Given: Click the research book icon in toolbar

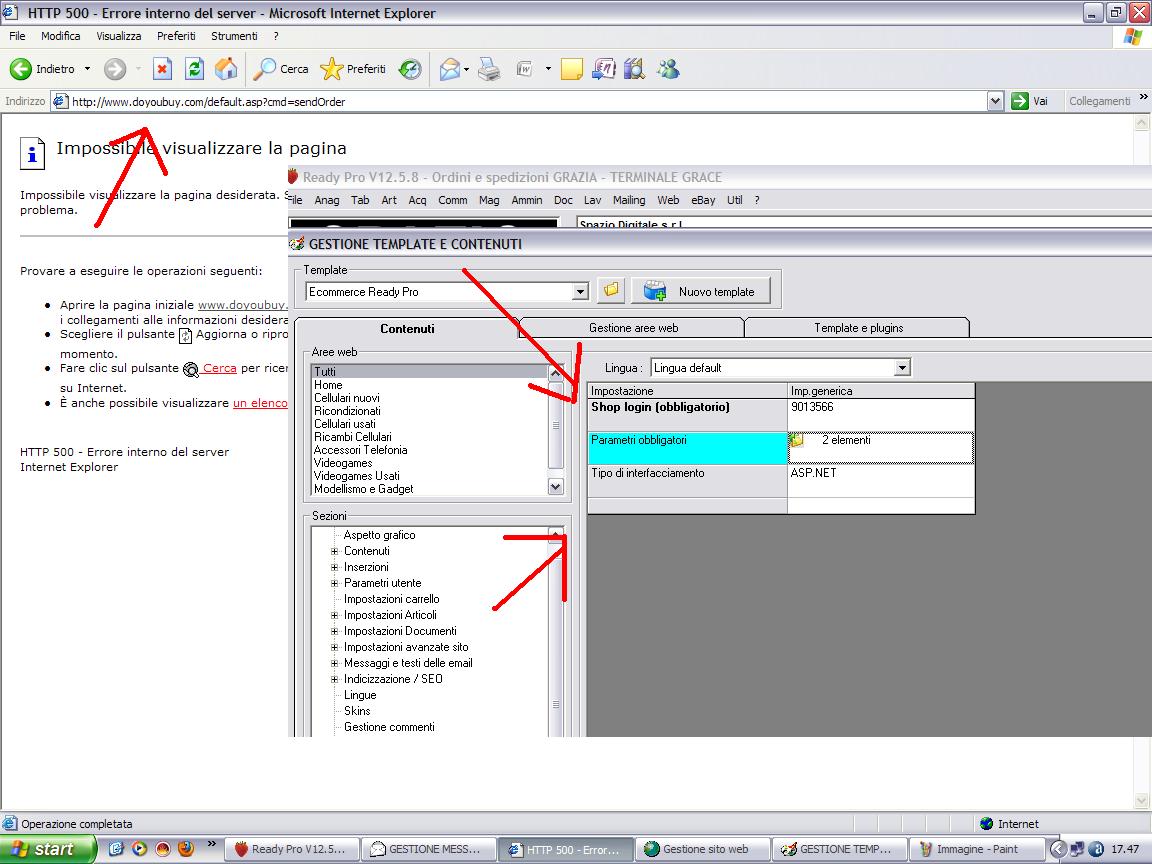Looking at the screenshot, I should (x=634, y=69).
